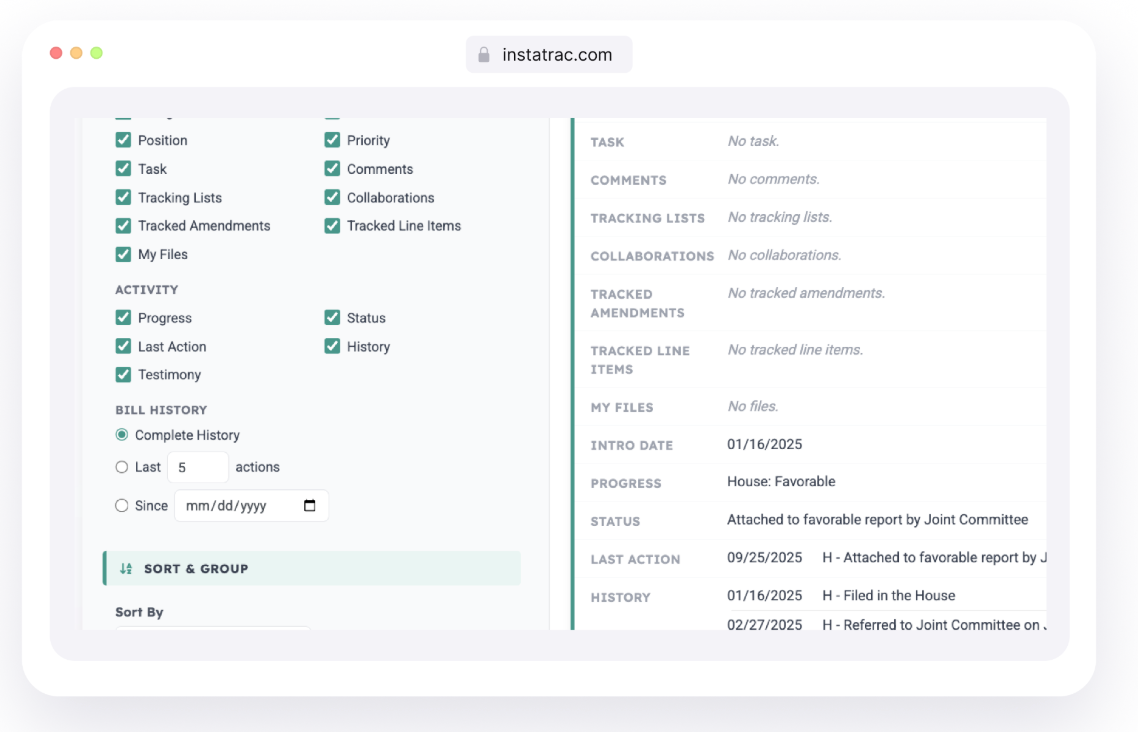Uncheck the Position checkbox
Screen dimensions: 1138x732
pos(123,140)
